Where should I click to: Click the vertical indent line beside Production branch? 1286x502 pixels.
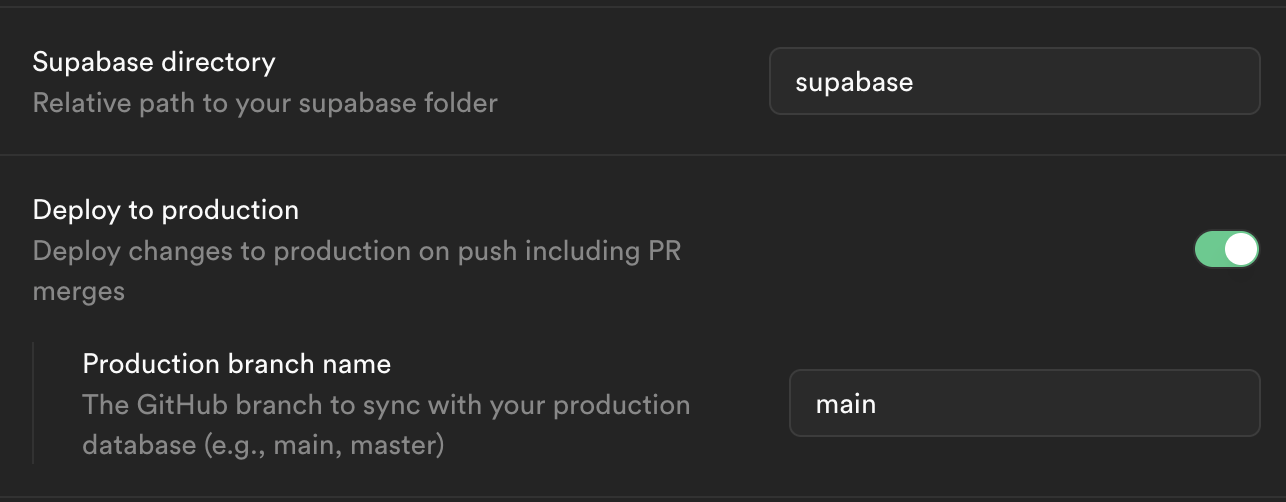tap(34, 402)
